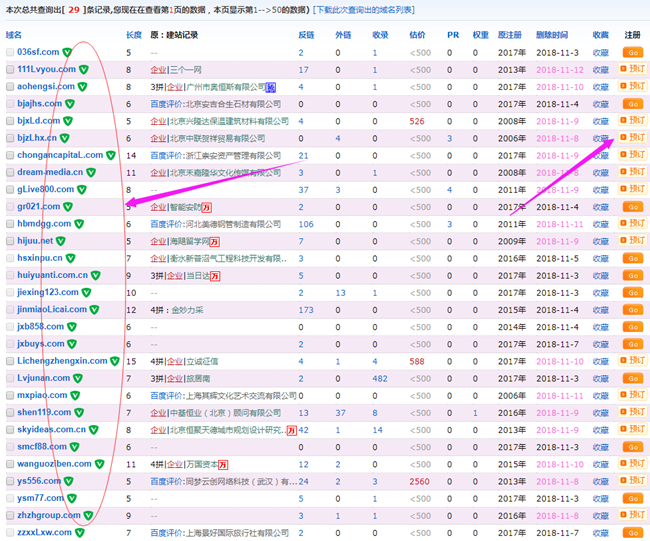The width and height of the screenshot is (650, 541).
Task: Sort by PR column header
Action: click(x=452, y=34)
